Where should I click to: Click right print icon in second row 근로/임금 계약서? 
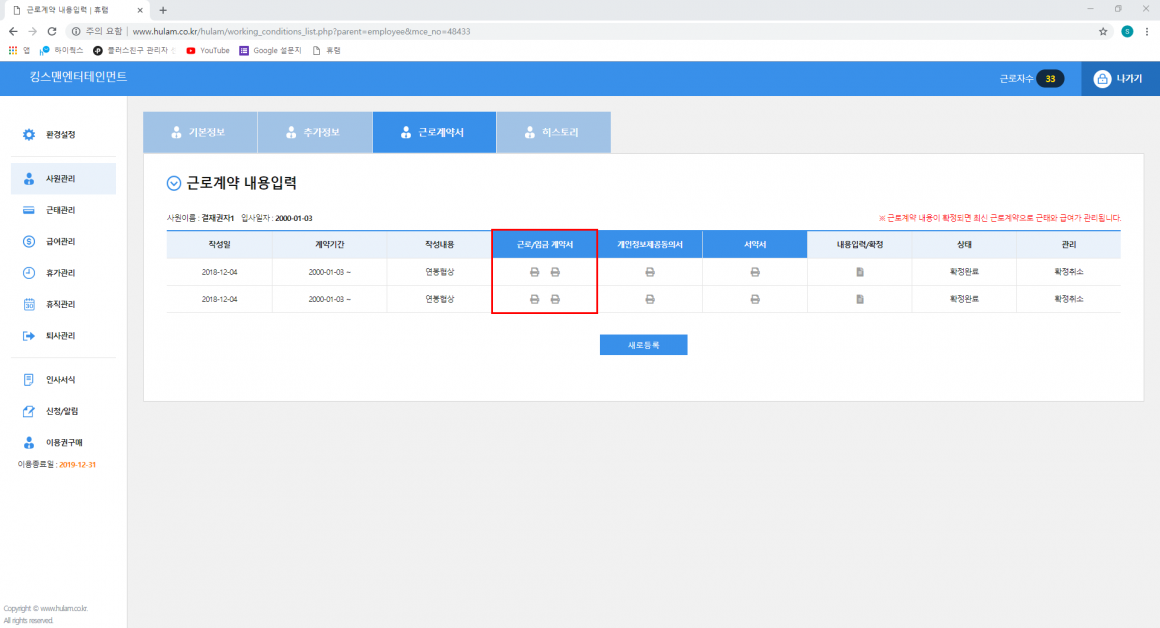[x=555, y=299]
